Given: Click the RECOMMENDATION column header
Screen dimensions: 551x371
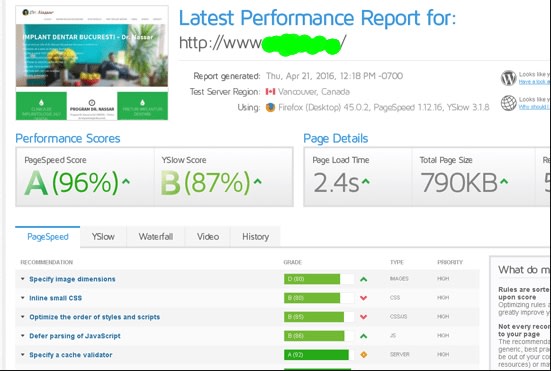Looking at the screenshot, I should tap(46, 262).
